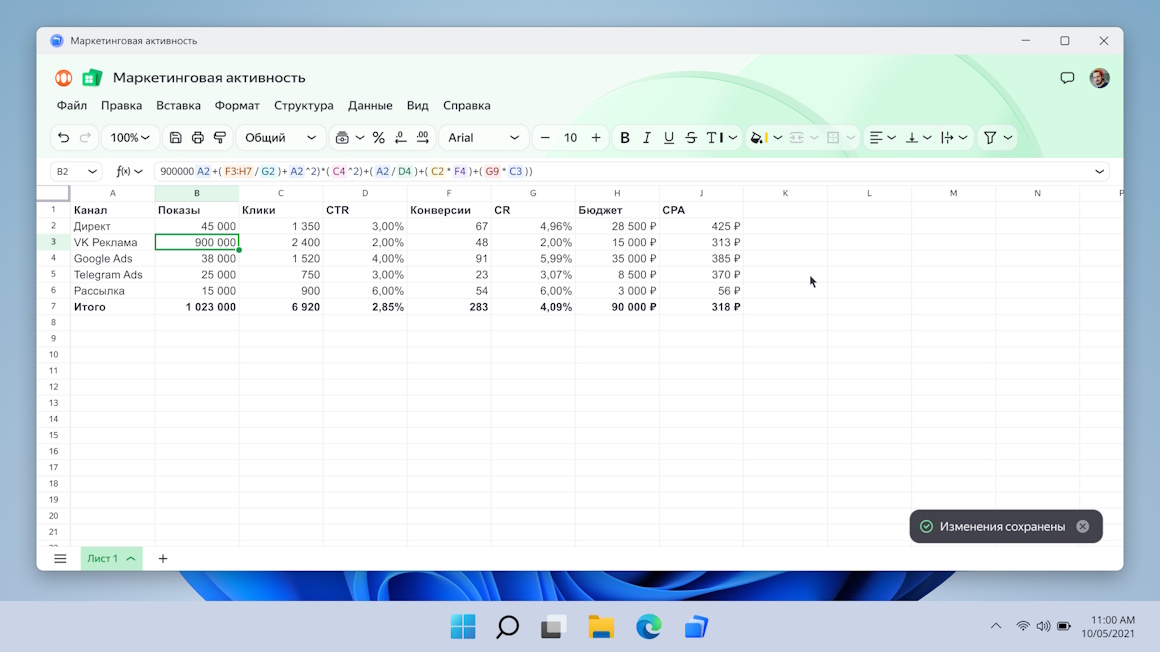The width and height of the screenshot is (1160, 652).
Task: Launch File Explorer from taskbar
Action: [x=601, y=628]
